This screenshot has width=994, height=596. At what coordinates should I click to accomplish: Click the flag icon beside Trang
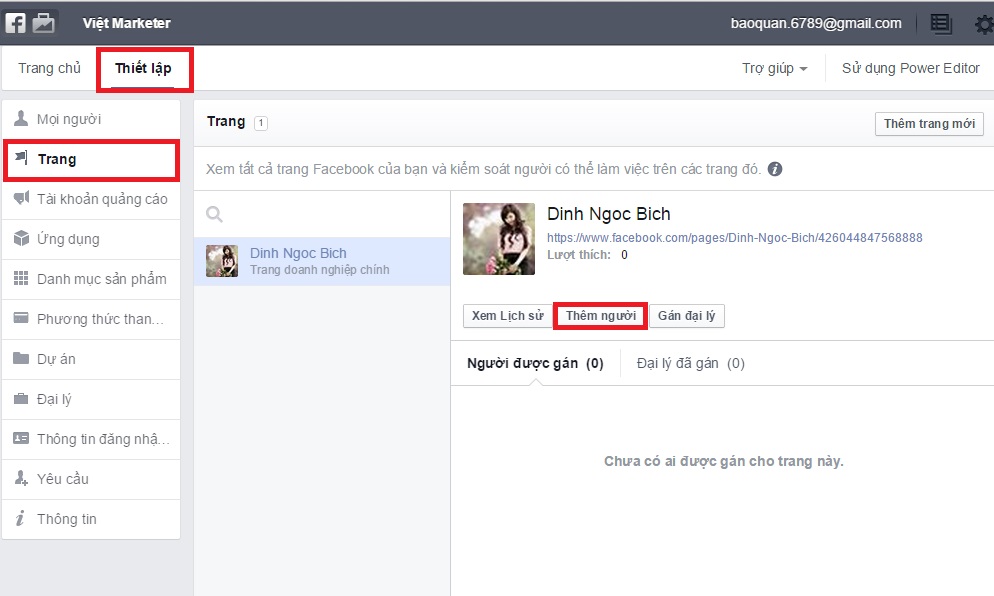tap(22, 157)
